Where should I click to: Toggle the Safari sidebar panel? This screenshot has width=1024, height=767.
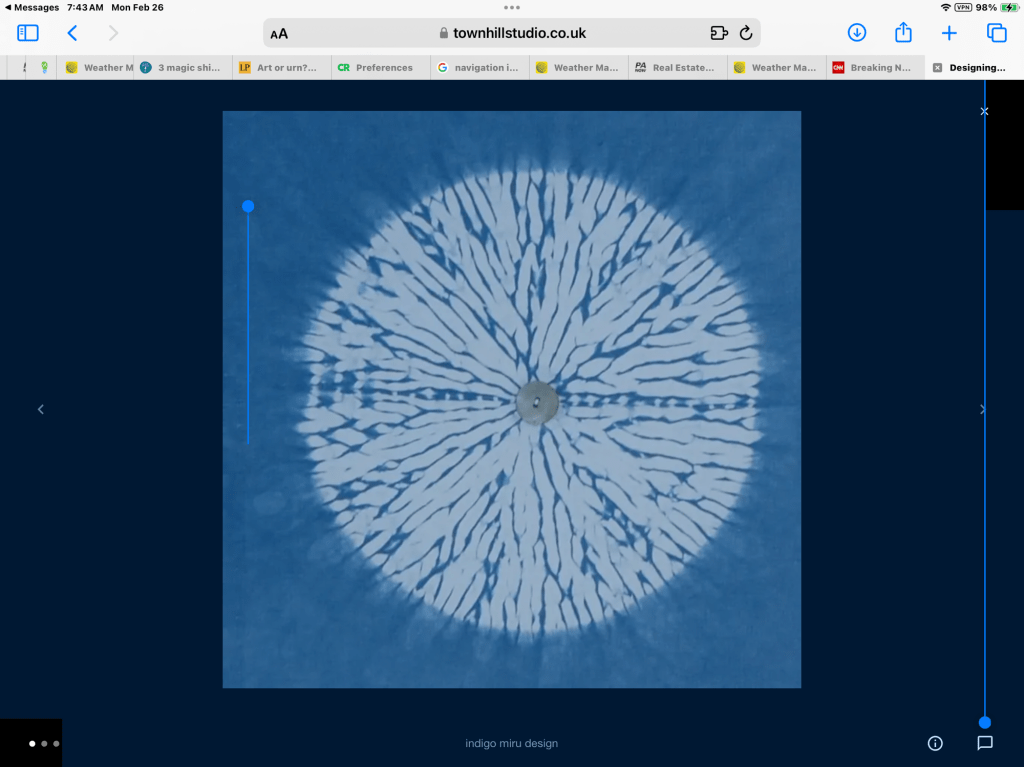point(28,33)
